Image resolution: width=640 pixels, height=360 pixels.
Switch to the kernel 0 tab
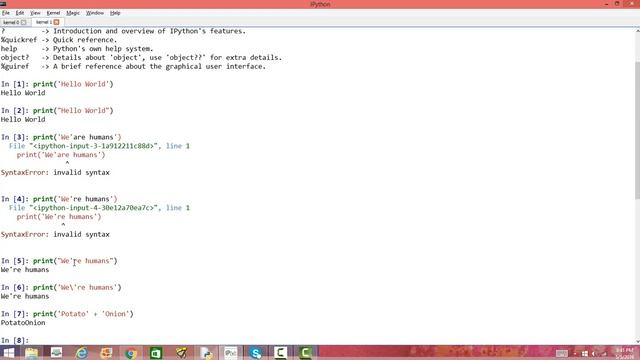pyautogui.click(x=11, y=22)
